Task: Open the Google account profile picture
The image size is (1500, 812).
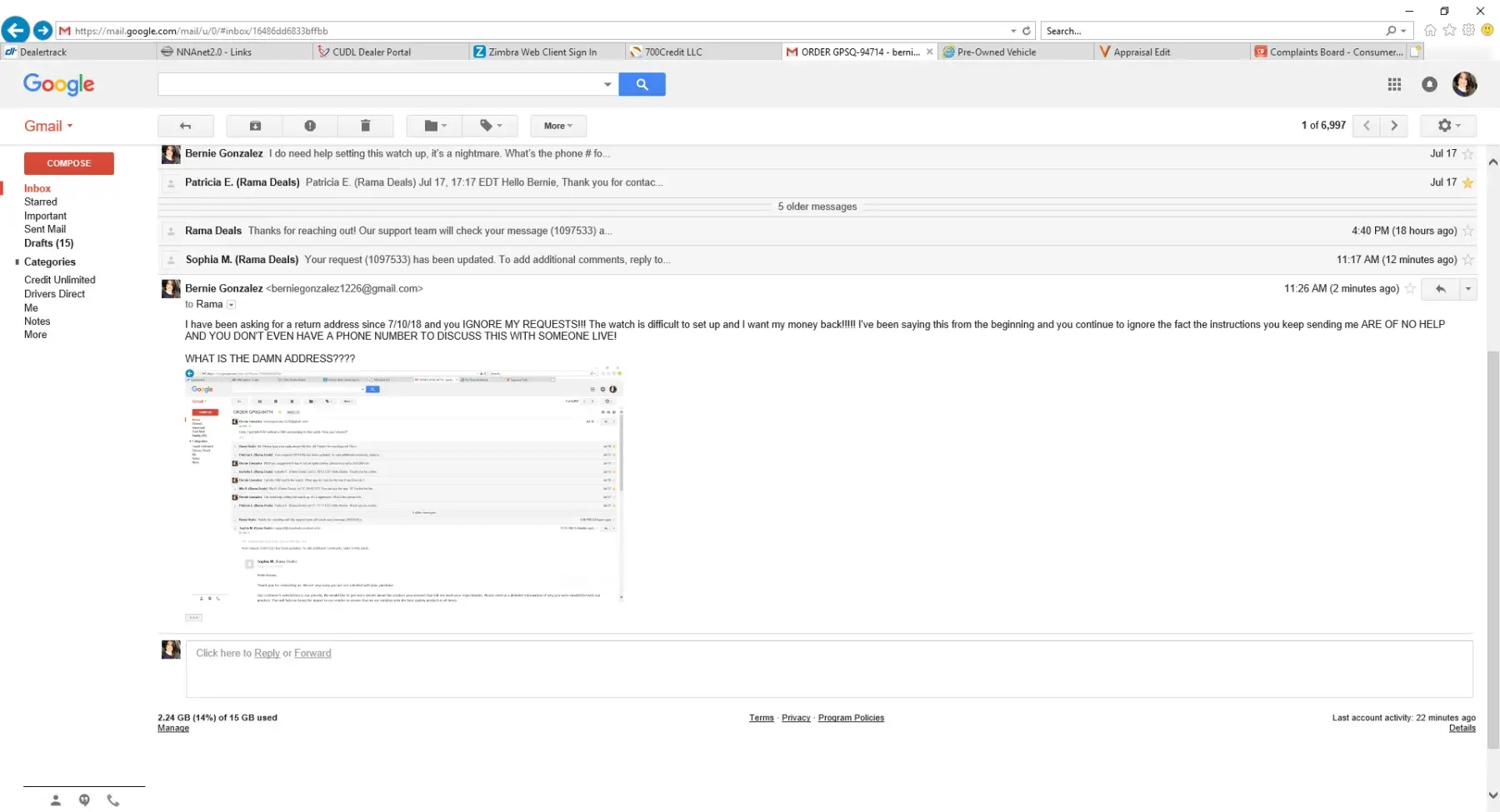Action: point(1464,84)
